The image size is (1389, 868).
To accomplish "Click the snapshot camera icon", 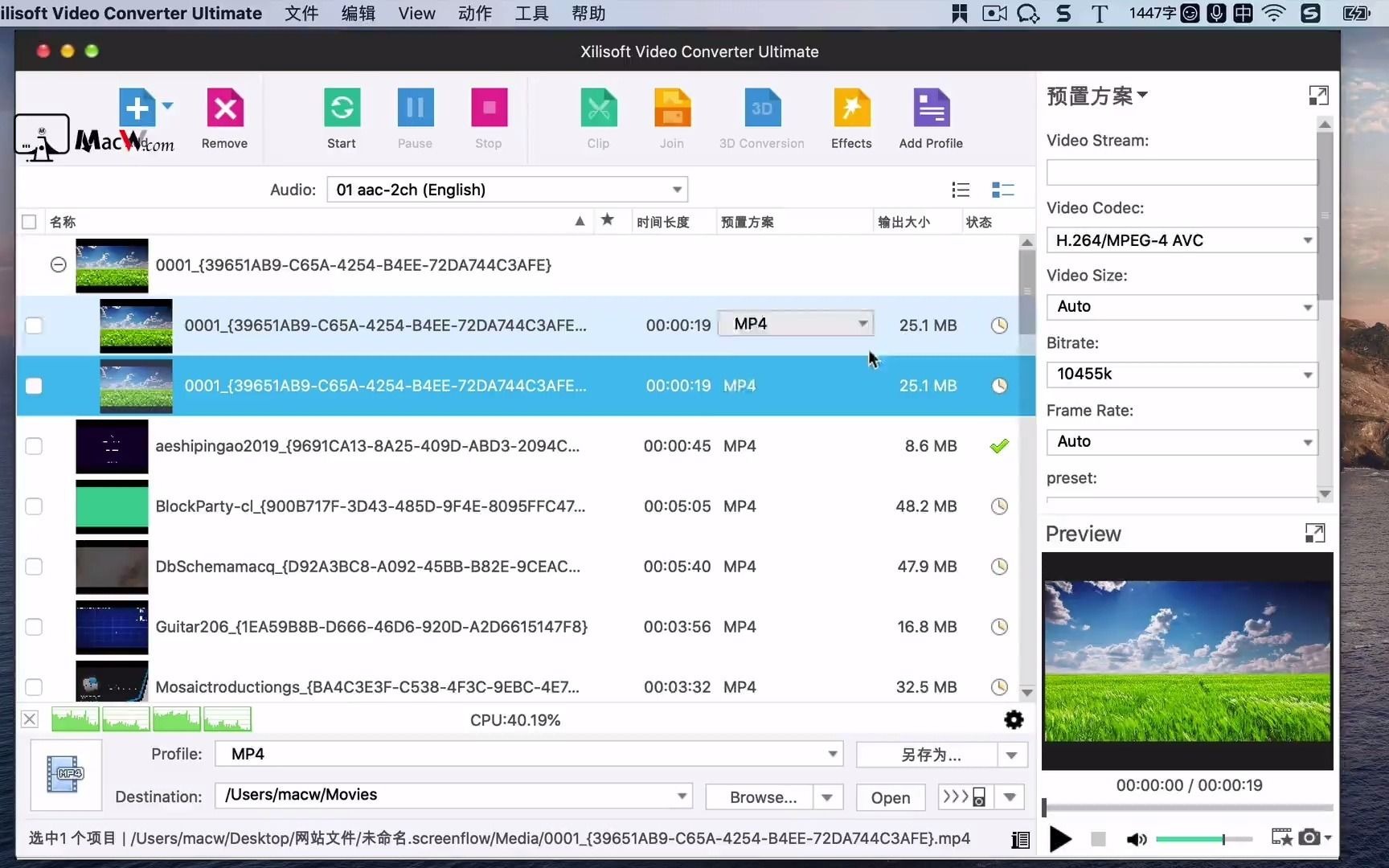I will tap(1309, 837).
